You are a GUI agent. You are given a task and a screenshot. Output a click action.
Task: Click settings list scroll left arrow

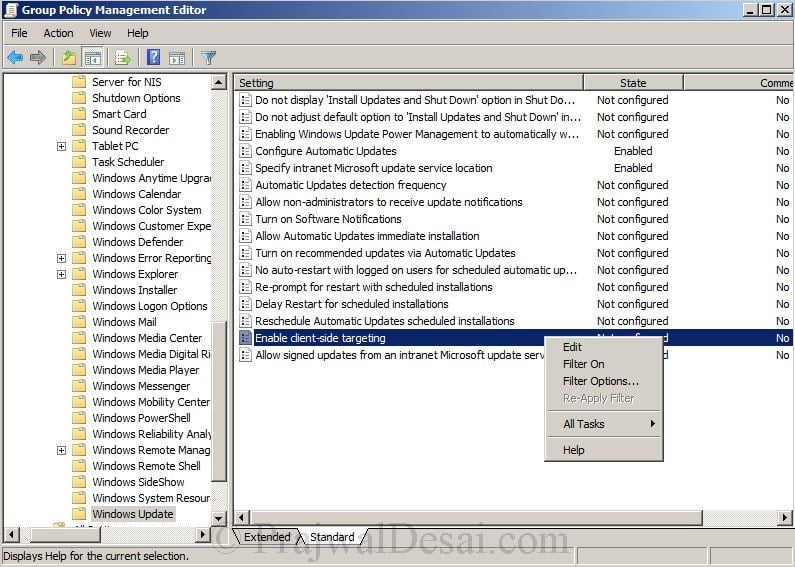241,517
